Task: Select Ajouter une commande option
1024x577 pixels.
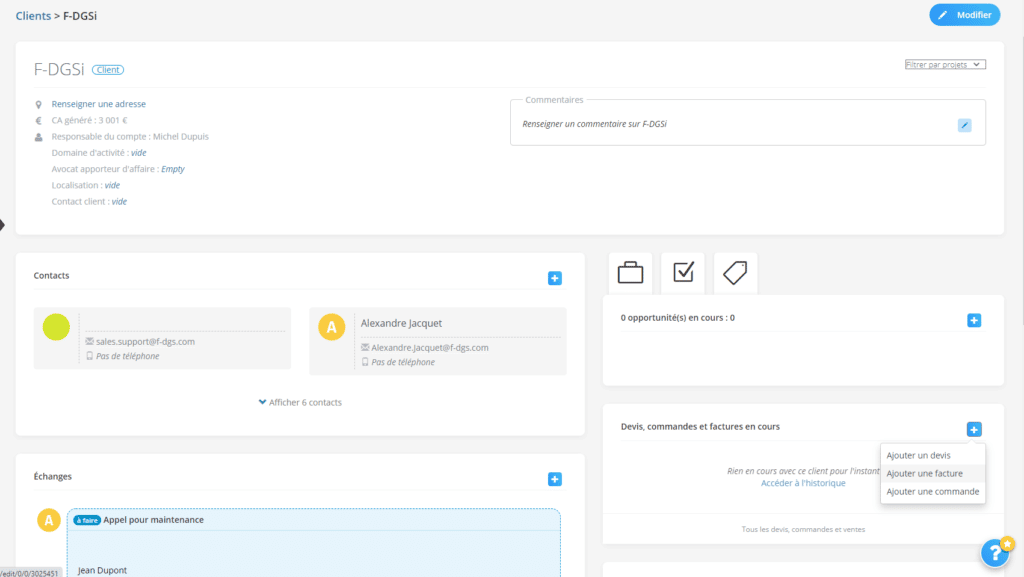Action: click(x=932, y=491)
